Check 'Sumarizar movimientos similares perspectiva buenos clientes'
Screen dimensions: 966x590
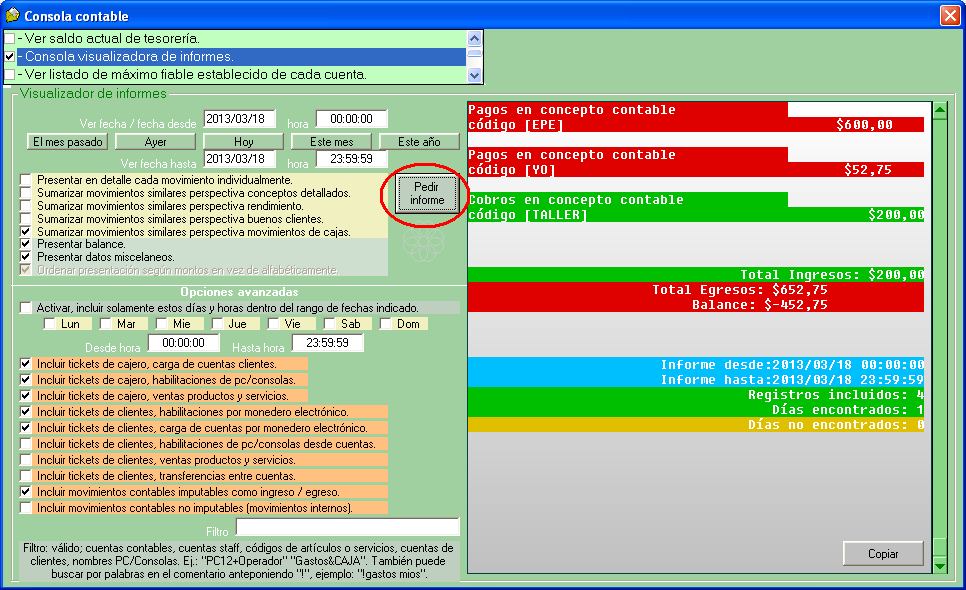(x=25, y=219)
